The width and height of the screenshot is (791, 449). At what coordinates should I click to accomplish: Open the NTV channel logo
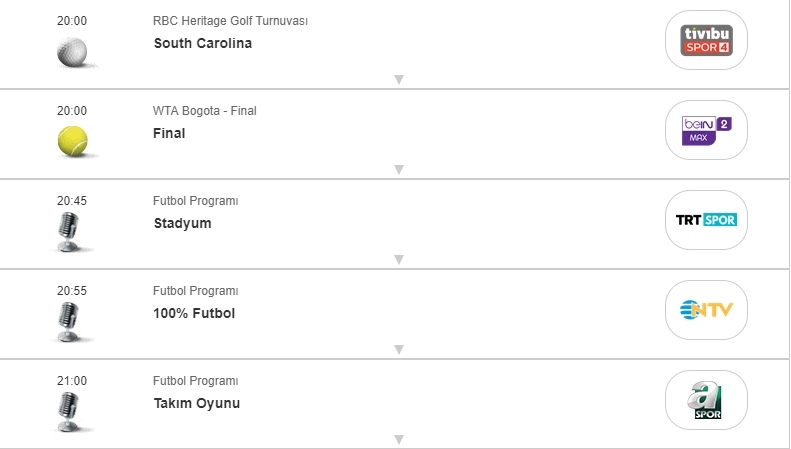point(706,310)
